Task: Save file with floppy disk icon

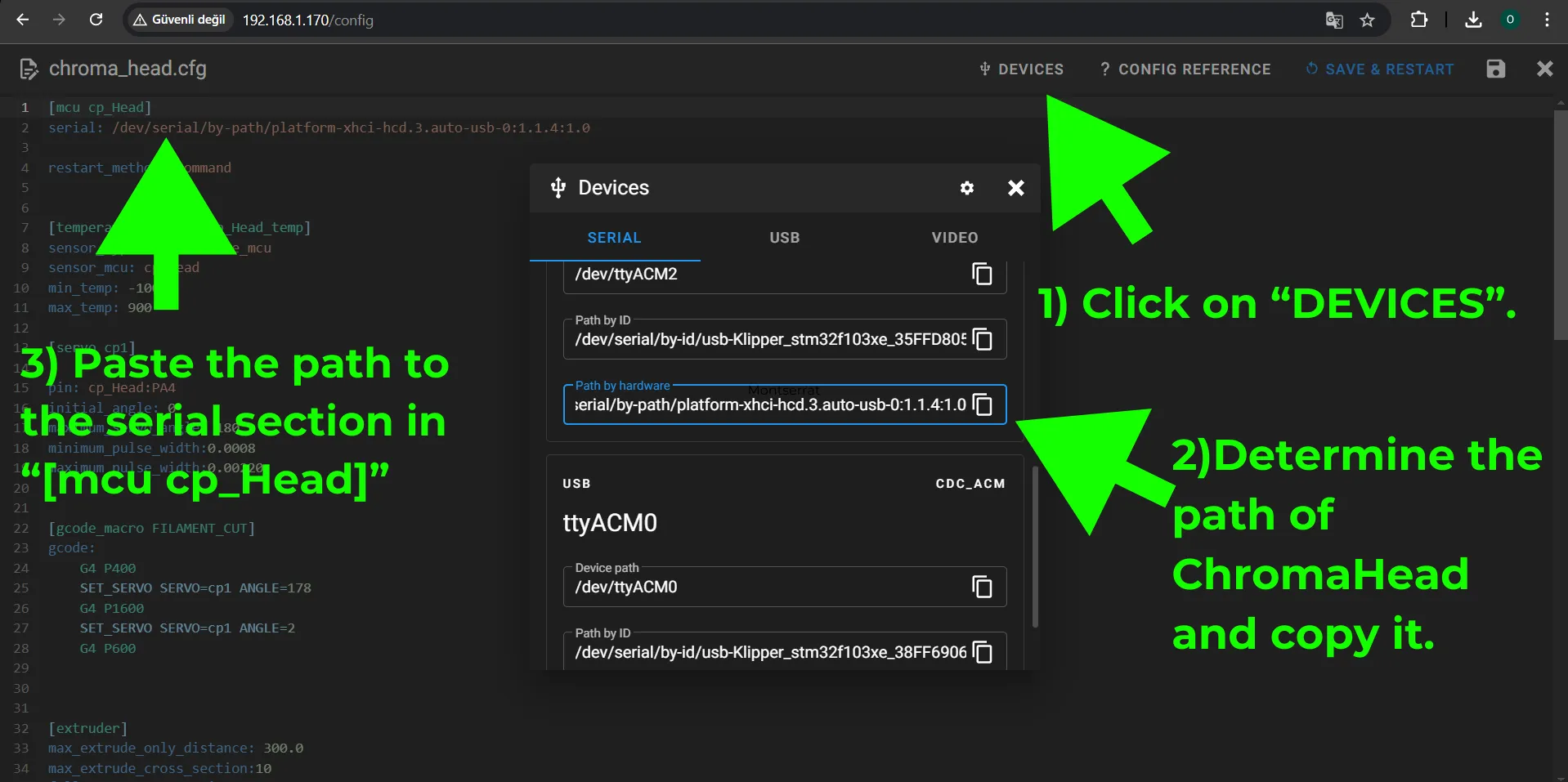Action: pos(1495,69)
